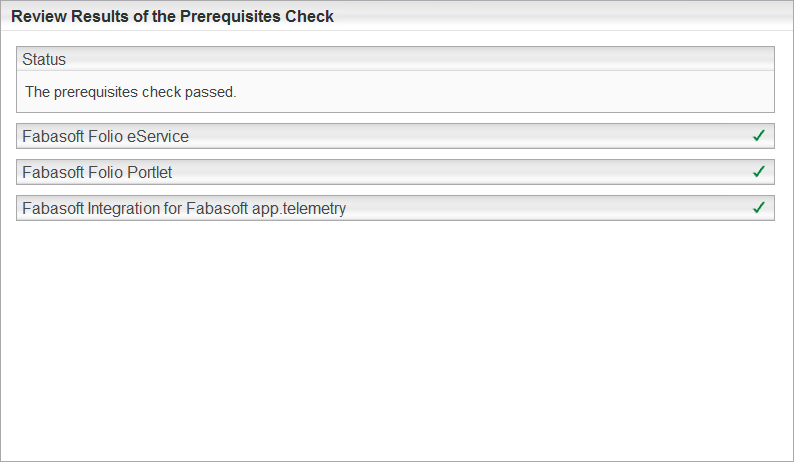Click the 'Fabasoft Integration for Fabasoft app.telemetry' label
Image resolution: width=794 pixels, height=462 pixels.
pyautogui.click(x=184, y=208)
